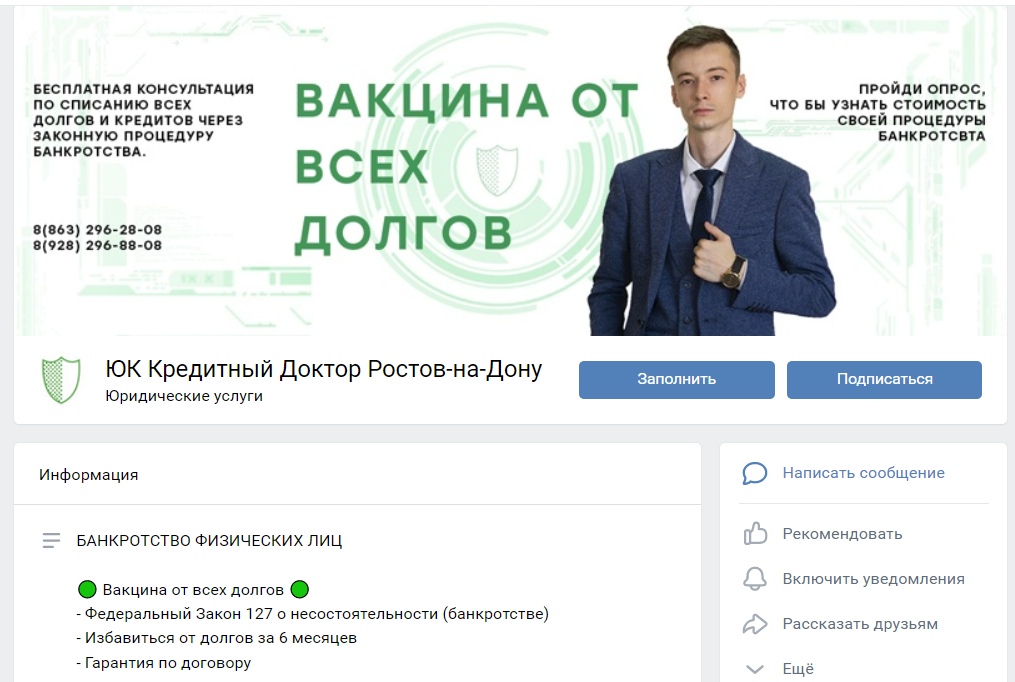Click the speech bubble message icon
Image resolution: width=1015 pixels, height=682 pixels.
click(755, 473)
